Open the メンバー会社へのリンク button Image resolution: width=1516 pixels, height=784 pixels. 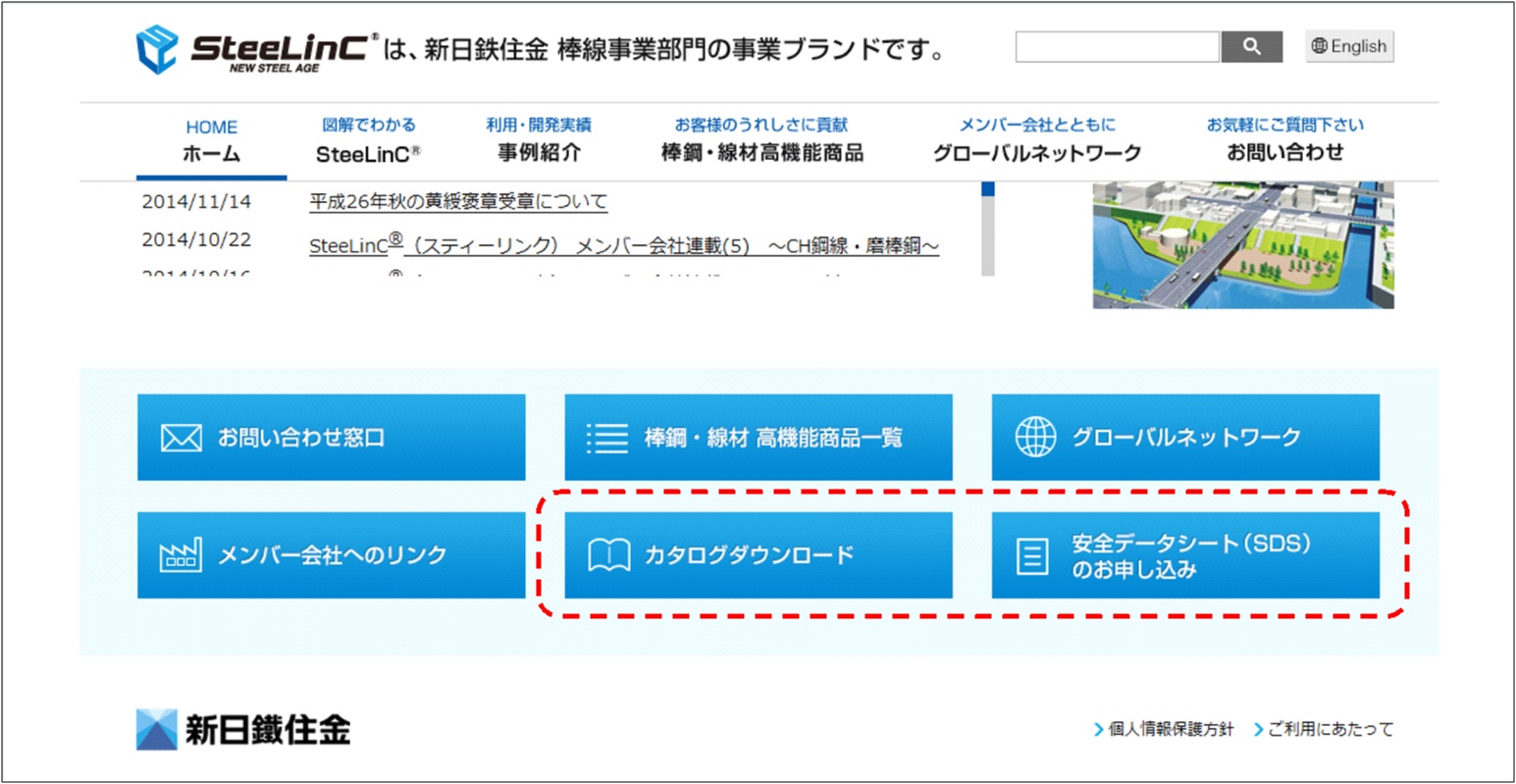(x=332, y=555)
